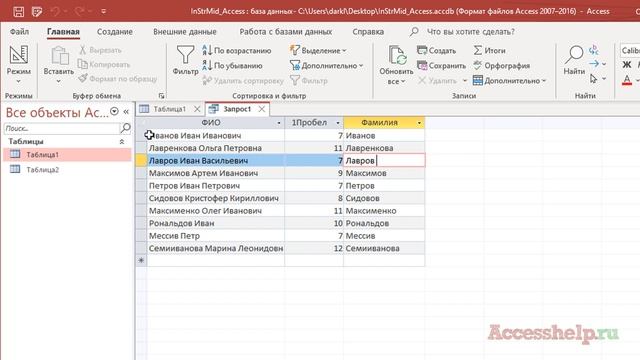
Task: Save the database with the floppy icon
Action: coord(18,11)
